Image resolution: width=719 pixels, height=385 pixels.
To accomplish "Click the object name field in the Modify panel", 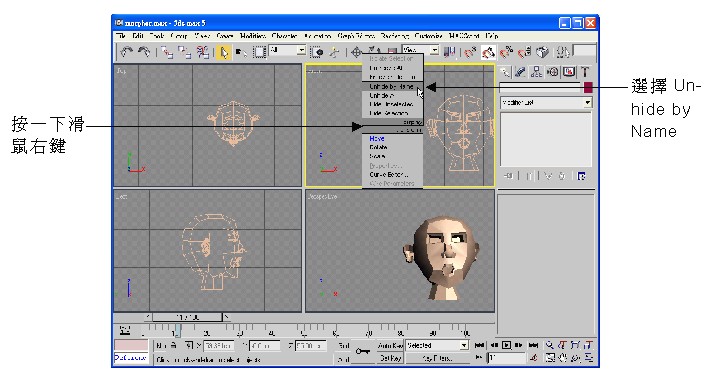I will 541,87.
